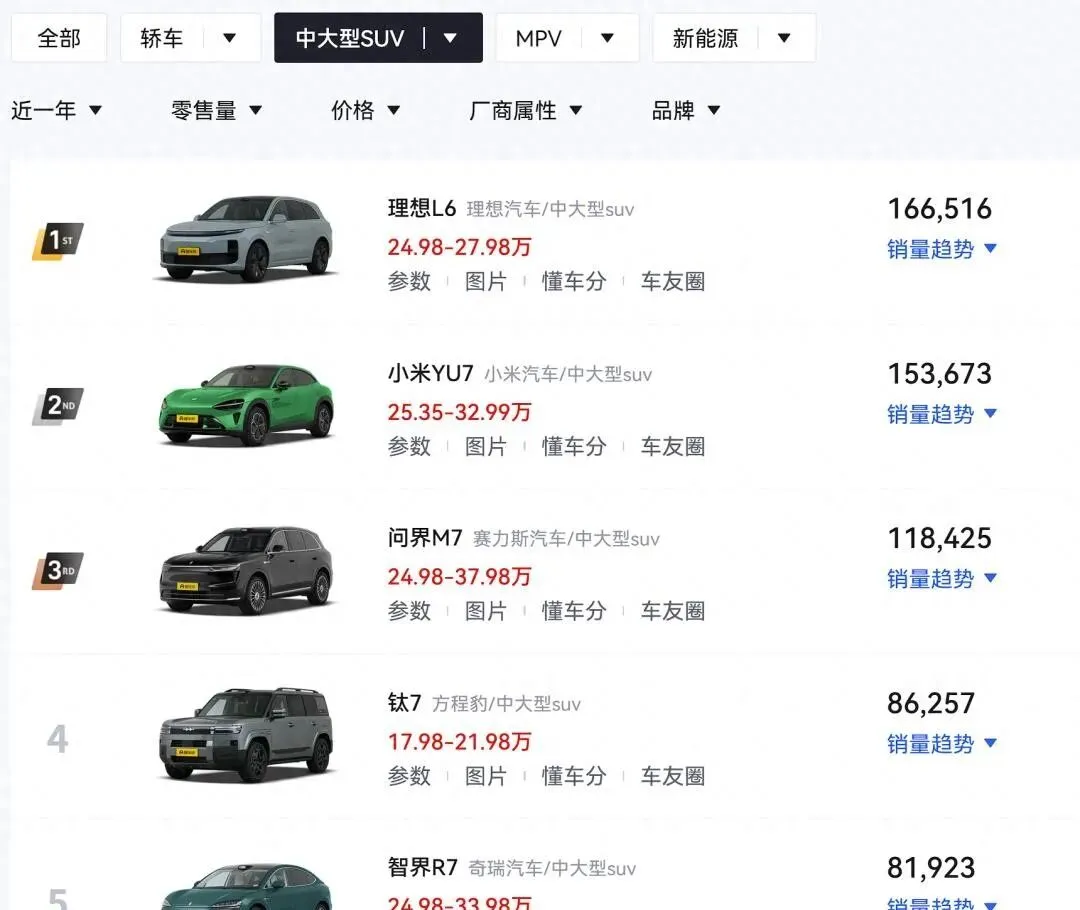Image resolution: width=1080 pixels, height=910 pixels.
Task: Click 方程豹/中大型suv label
Action: tap(506, 704)
